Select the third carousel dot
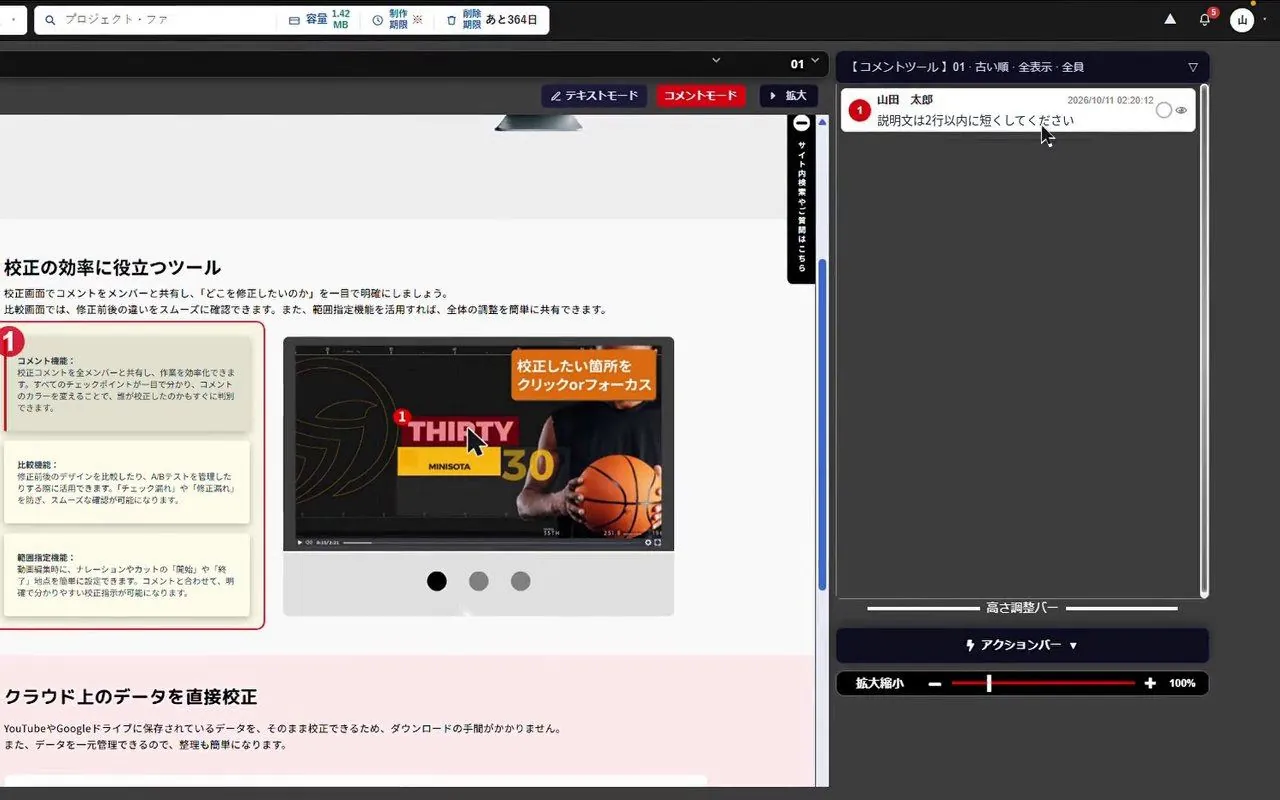1280x800 pixels. pyautogui.click(x=521, y=581)
